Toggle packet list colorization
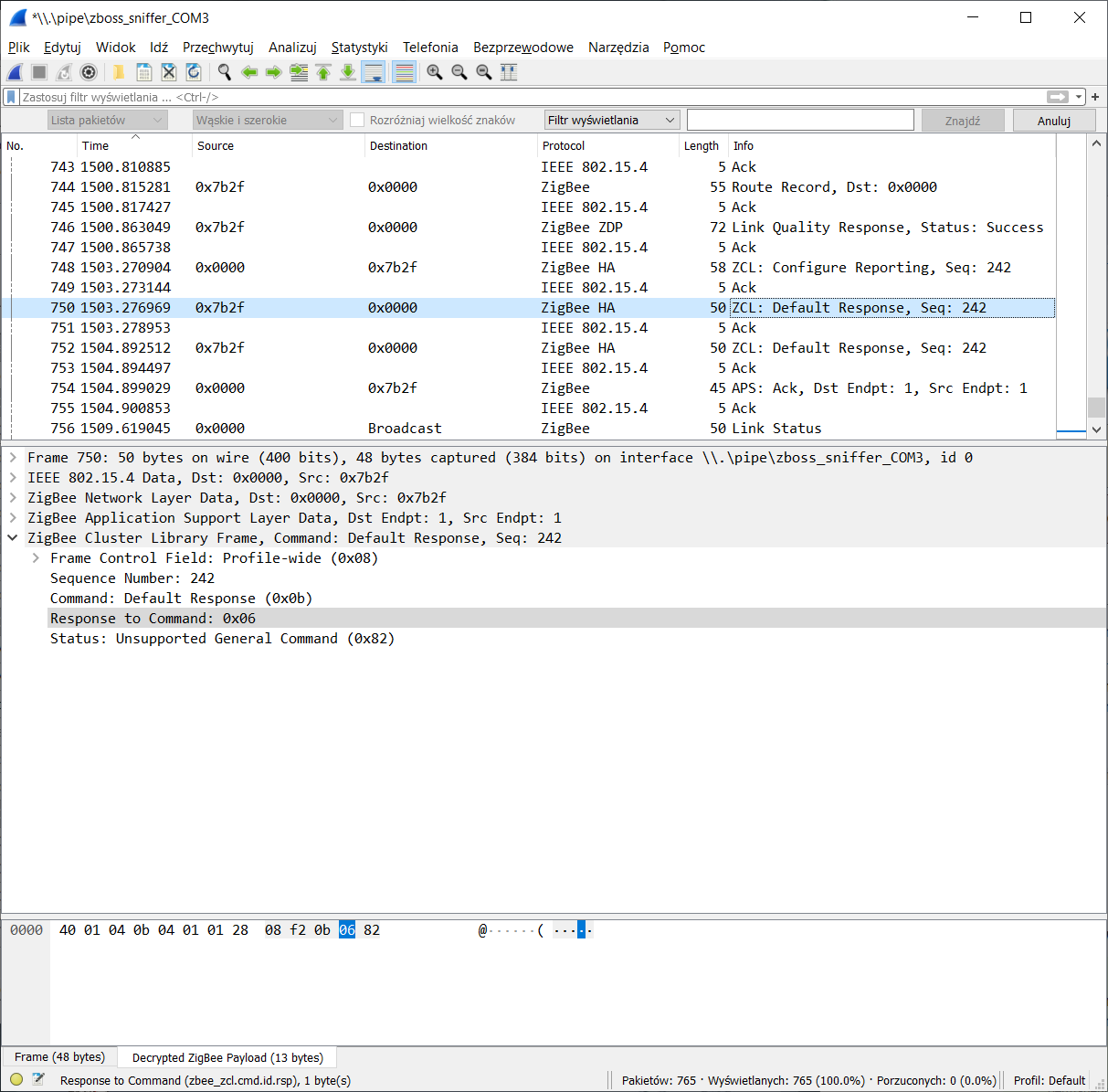 point(404,72)
